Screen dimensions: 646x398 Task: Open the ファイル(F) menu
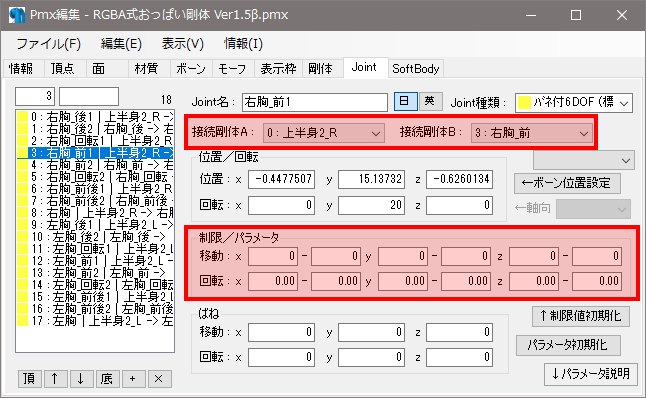(x=49, y=44)
